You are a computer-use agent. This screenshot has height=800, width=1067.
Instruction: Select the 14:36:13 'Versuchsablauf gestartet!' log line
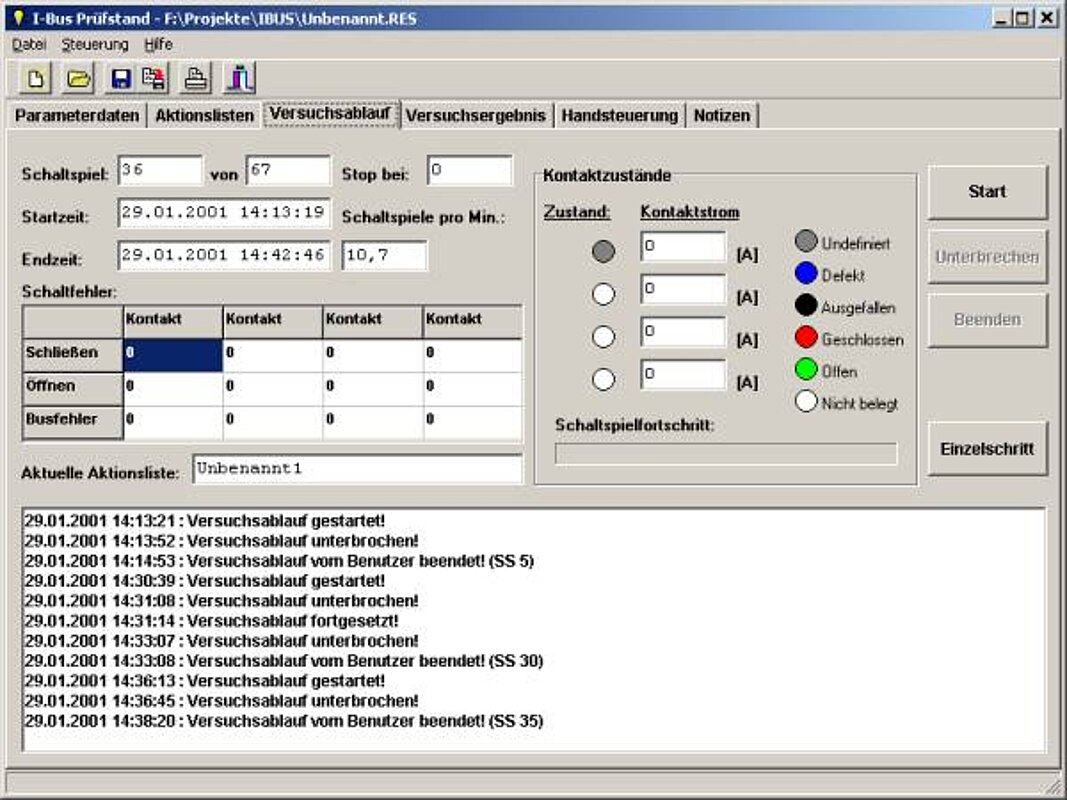tap(205, 681)
